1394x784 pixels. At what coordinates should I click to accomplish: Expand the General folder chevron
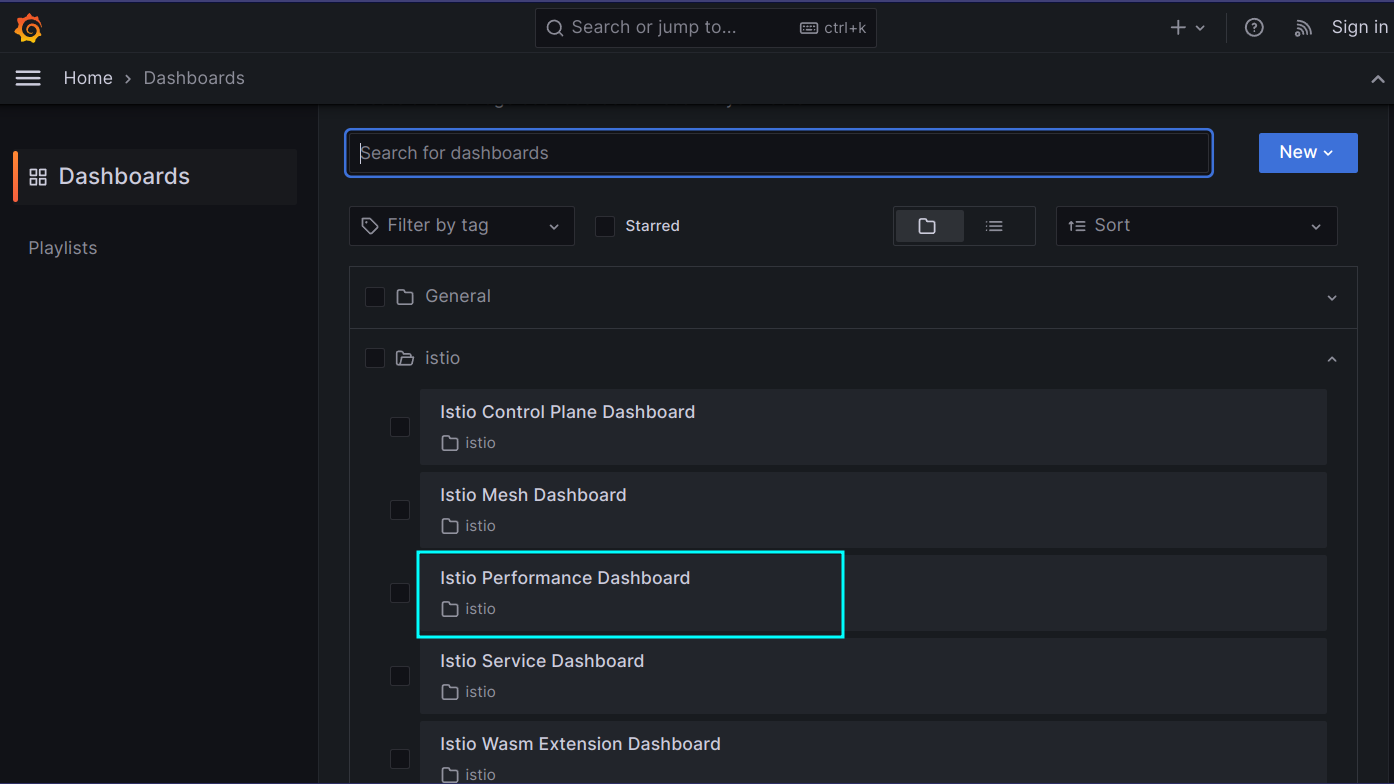click(1332, 298)
